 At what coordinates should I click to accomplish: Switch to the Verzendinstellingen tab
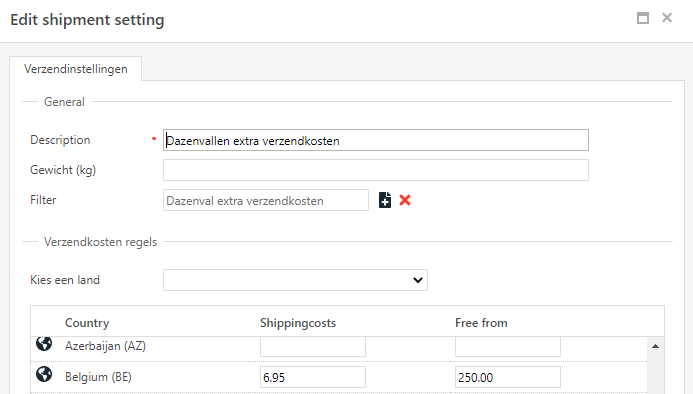(76, 69)
